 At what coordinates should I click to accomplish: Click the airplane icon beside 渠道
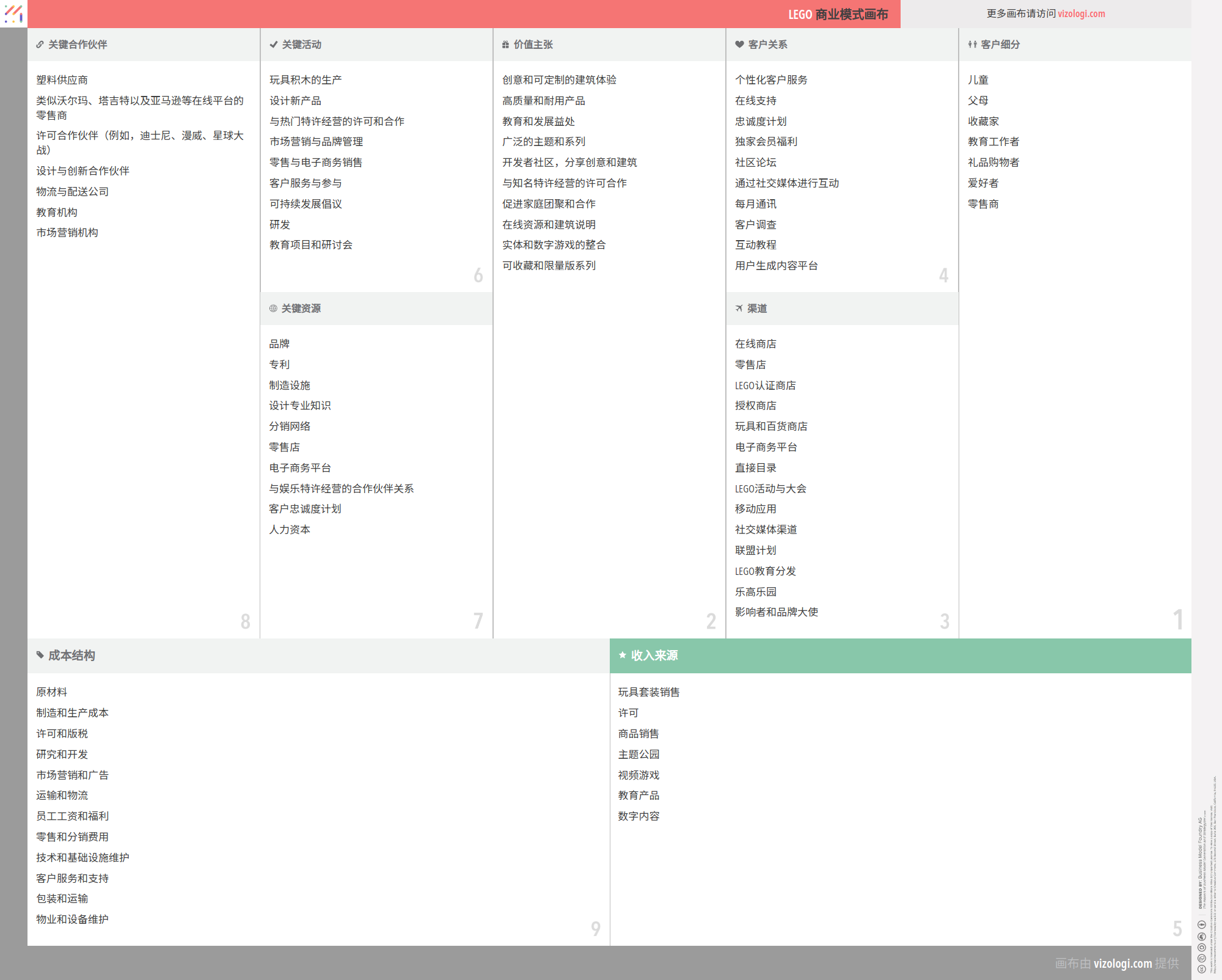[x=739, y=309]
